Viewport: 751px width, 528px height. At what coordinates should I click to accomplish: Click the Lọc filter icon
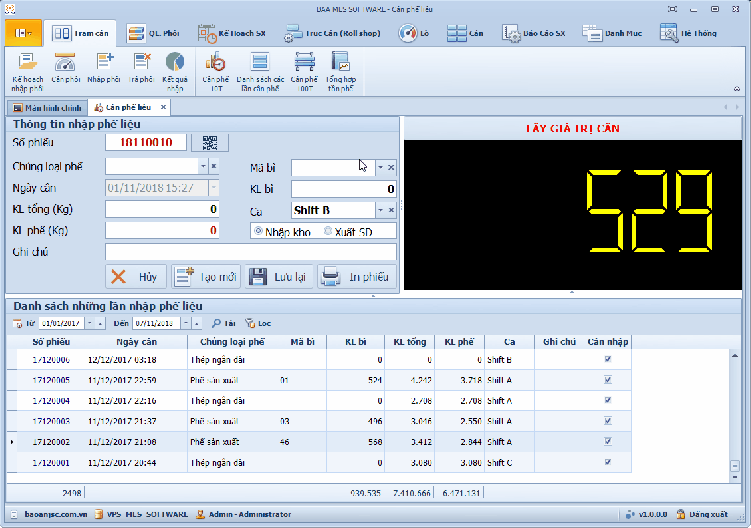(x=258, y=323)
